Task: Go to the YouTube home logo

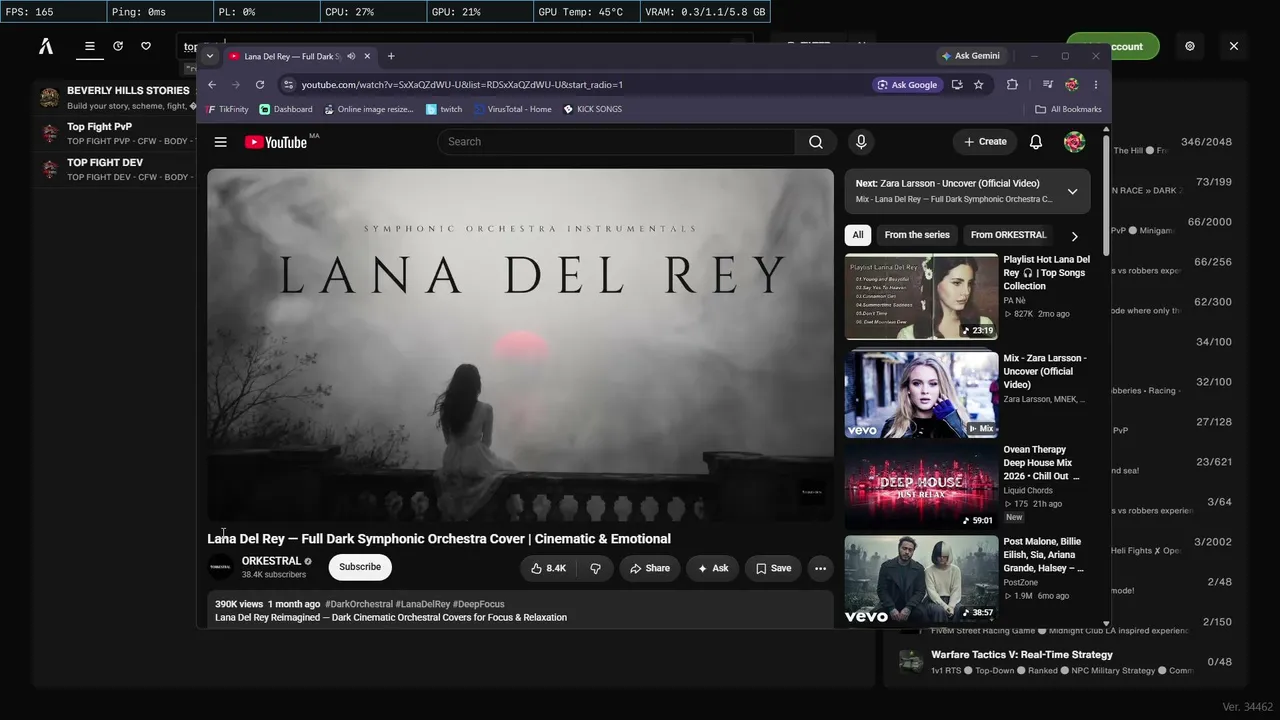Action: [x=276, y=142]
